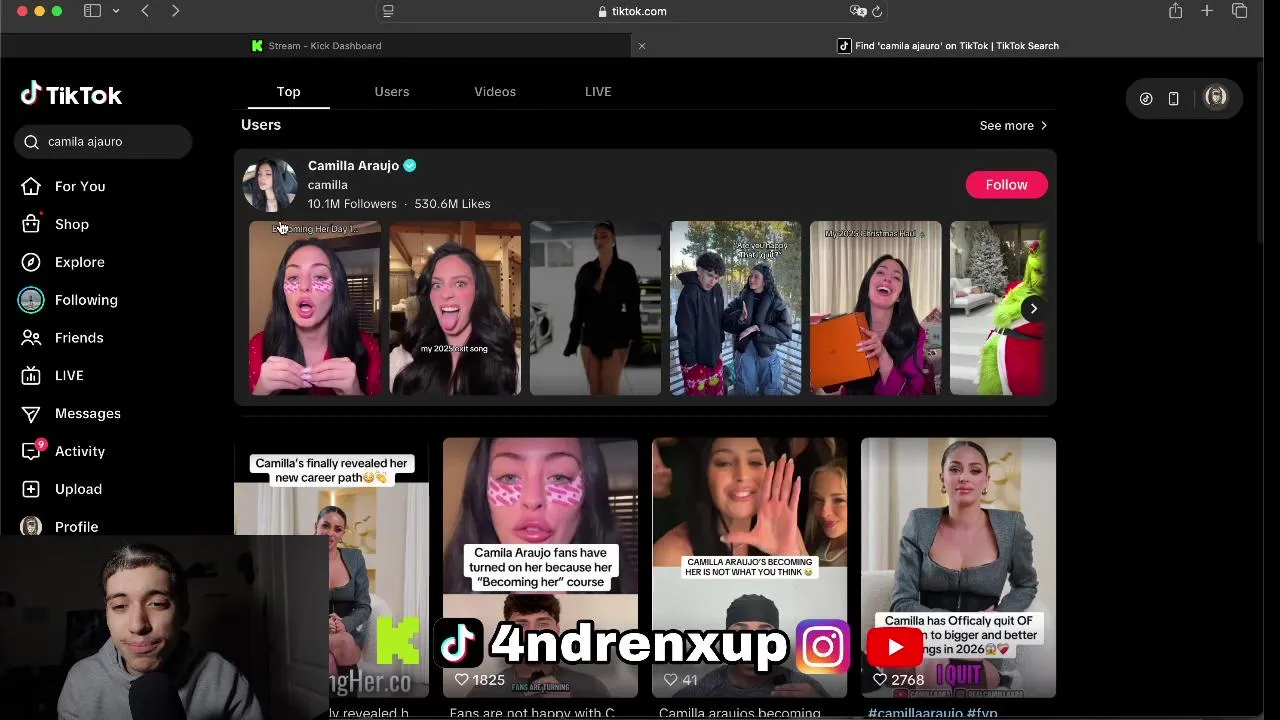Image resolution: width=1280 pixels, height=720 pixels.
Task: Expand users with See more chevron
Action: [1044, 126]
